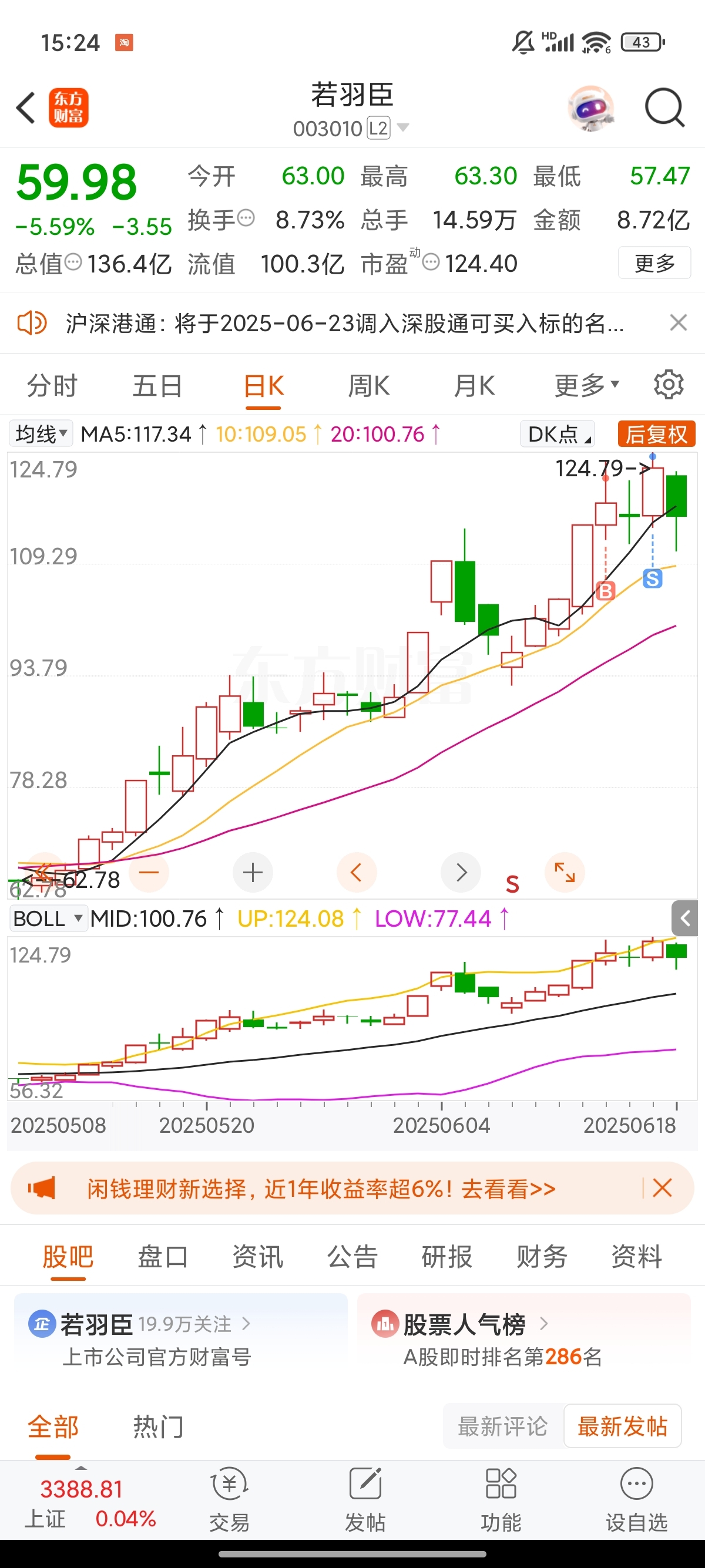This screenshot has height=1568, width=705.
Task: Open A股即时排名第286名 link
Action: (x=502, y=1357)
